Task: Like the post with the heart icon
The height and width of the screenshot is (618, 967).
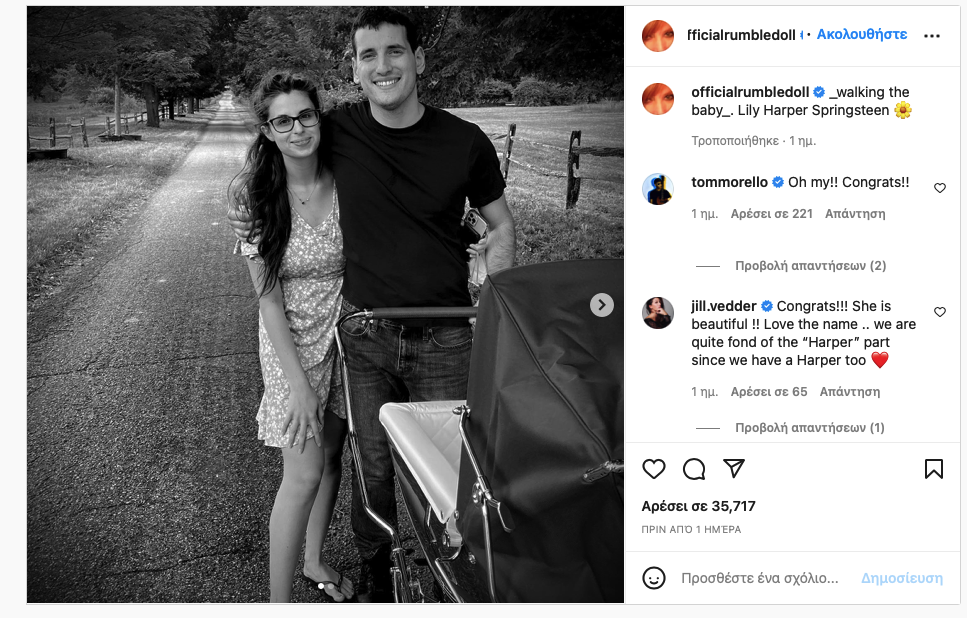Action: pos(654,469)
